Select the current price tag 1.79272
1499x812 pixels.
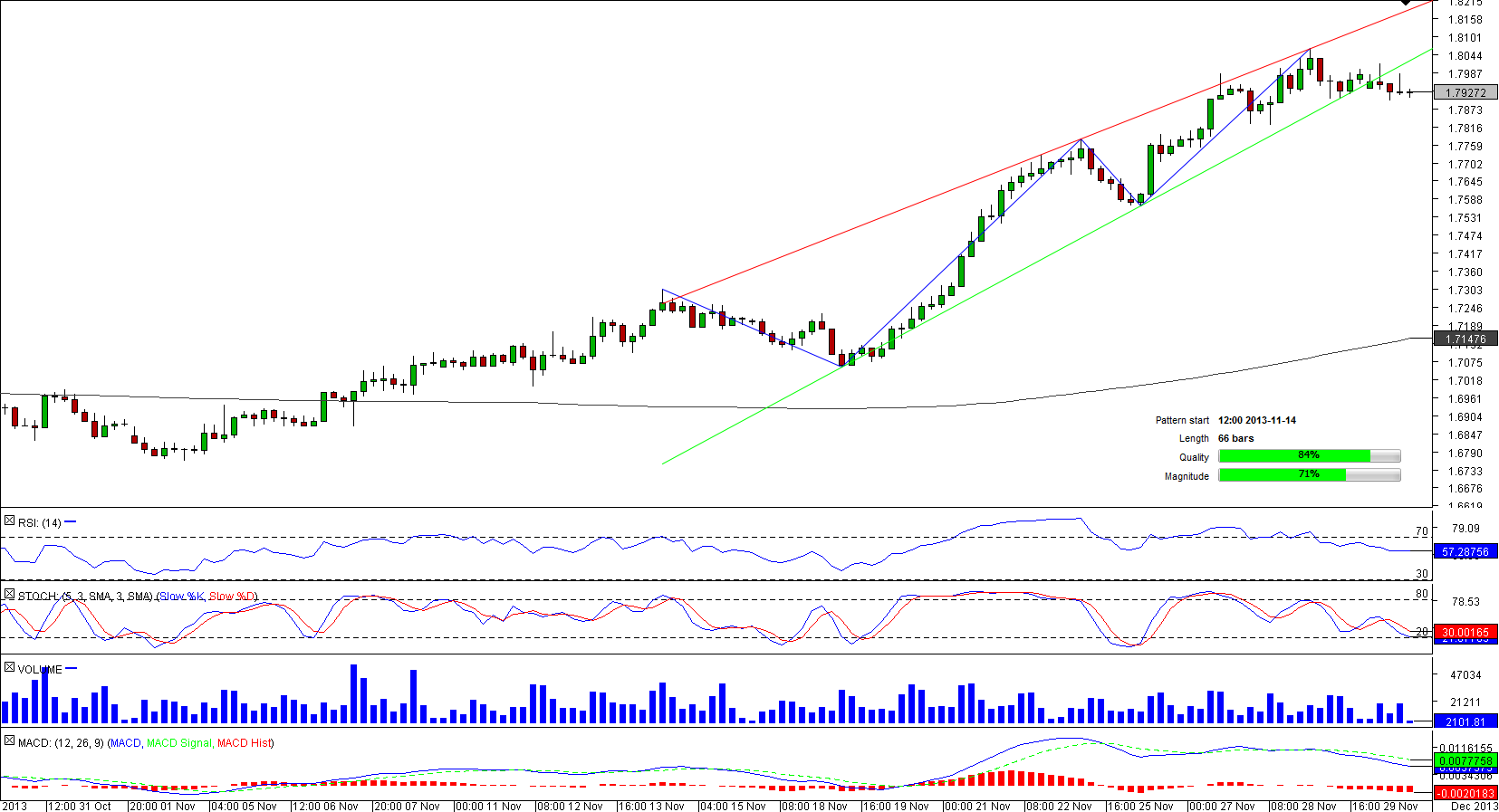click(1465, 92)
